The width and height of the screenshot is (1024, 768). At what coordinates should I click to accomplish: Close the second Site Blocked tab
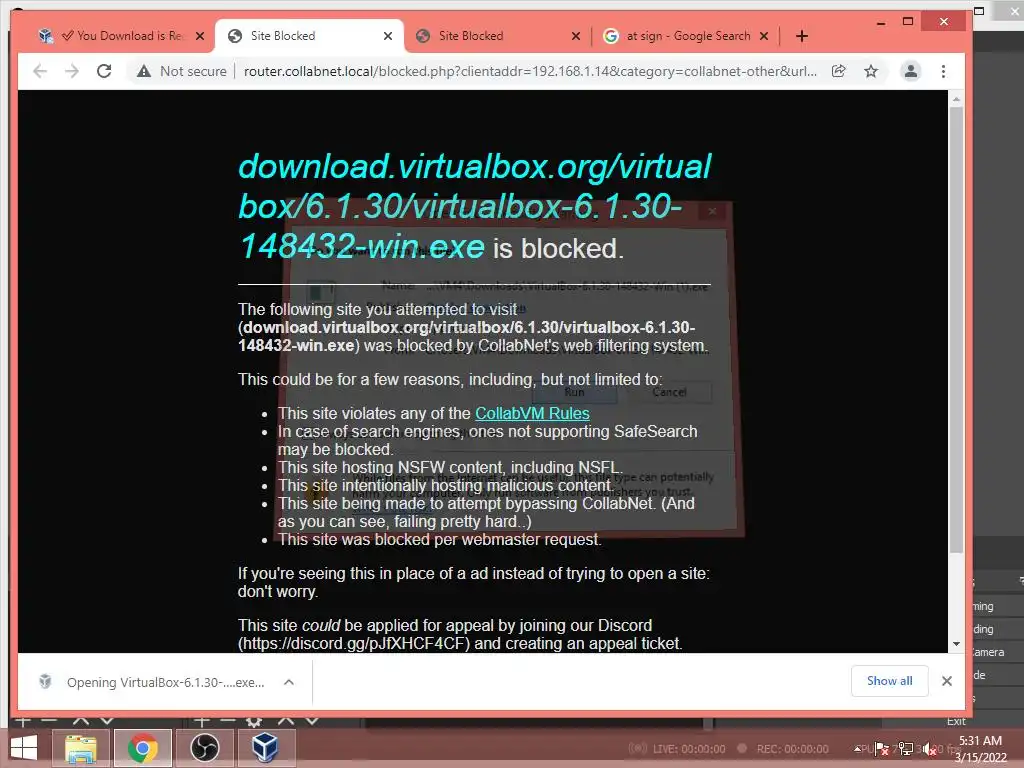click(x=575, y=36)
